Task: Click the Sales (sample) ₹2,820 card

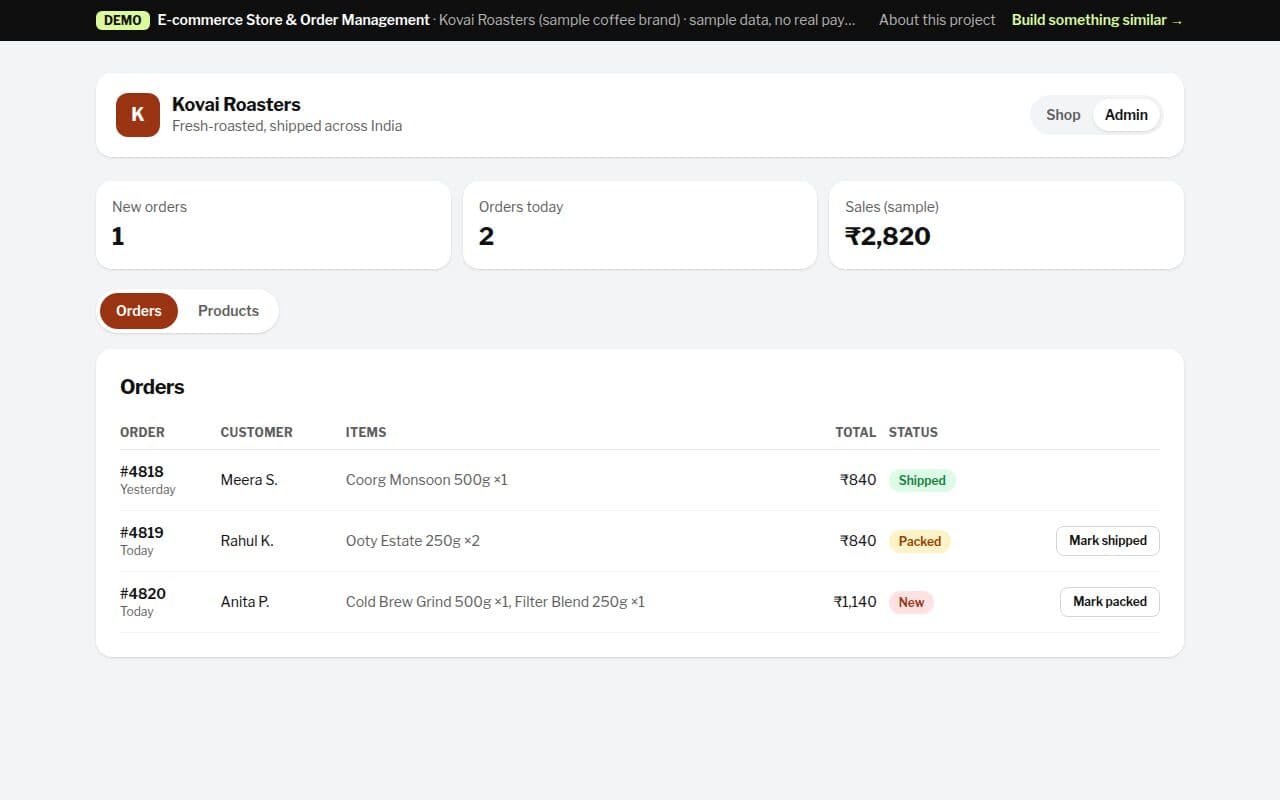Action: (x=1006, y=225)
